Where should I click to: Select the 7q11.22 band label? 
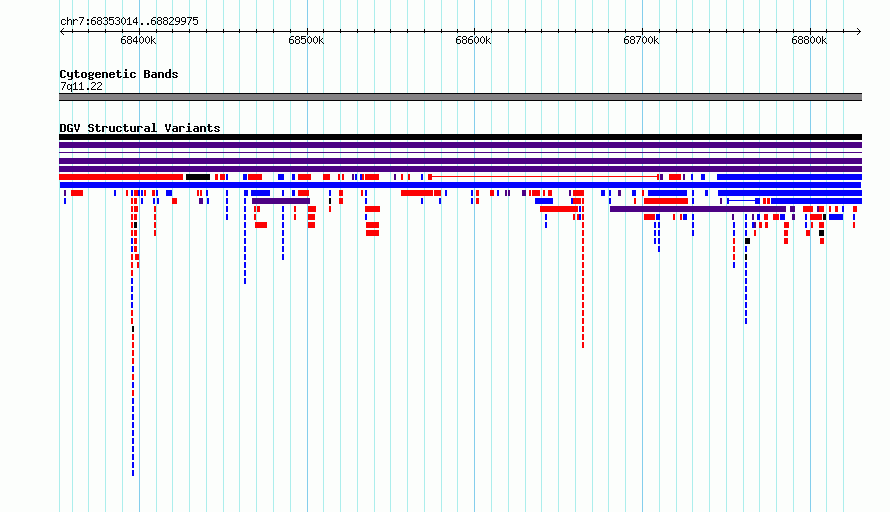coord(81,86)
